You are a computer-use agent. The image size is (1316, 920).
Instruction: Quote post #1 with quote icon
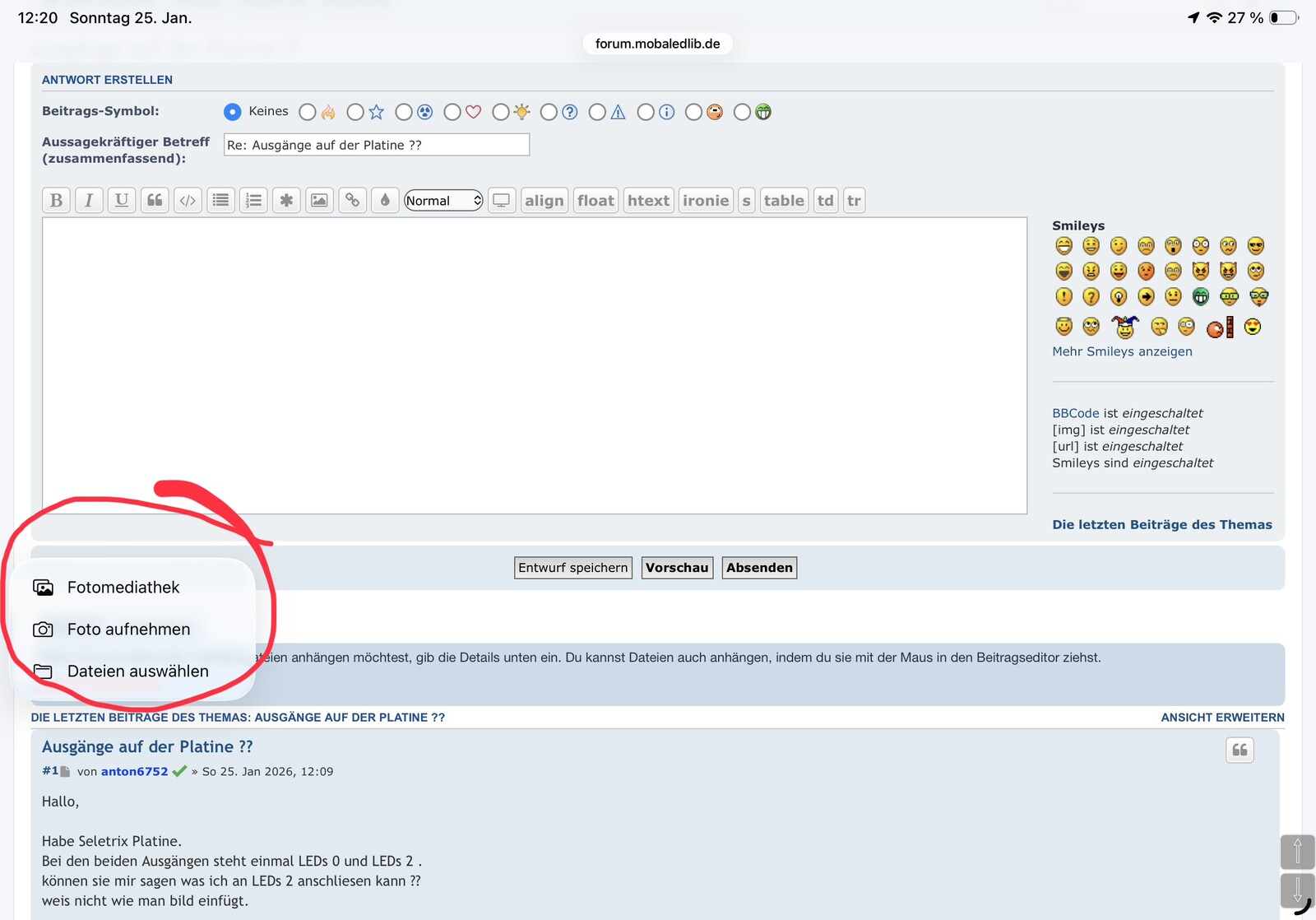[x=1240, y=750]
